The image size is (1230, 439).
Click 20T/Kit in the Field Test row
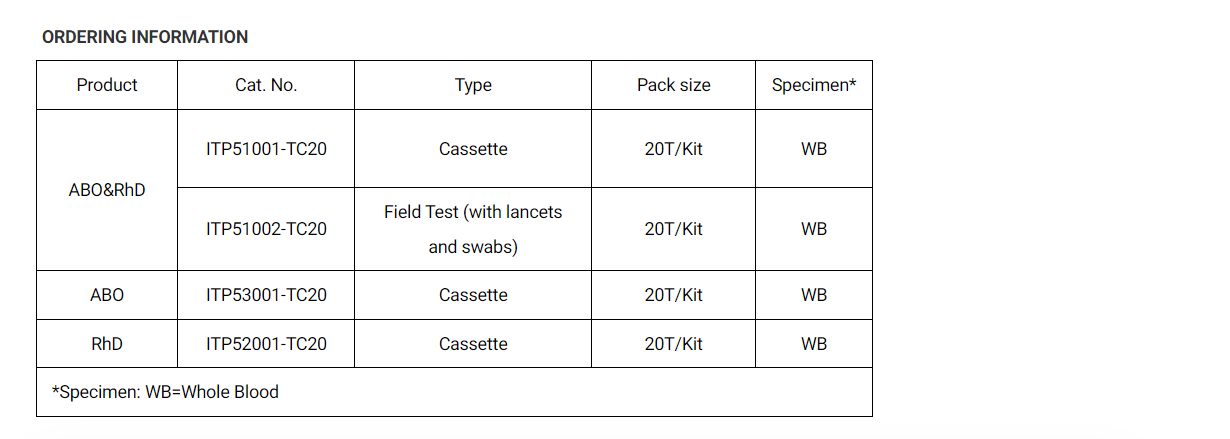[x=674, y=229]
